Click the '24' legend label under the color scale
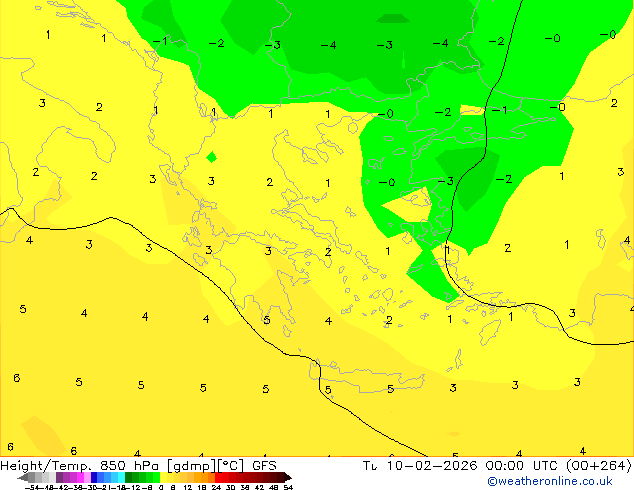 point(216,487)
